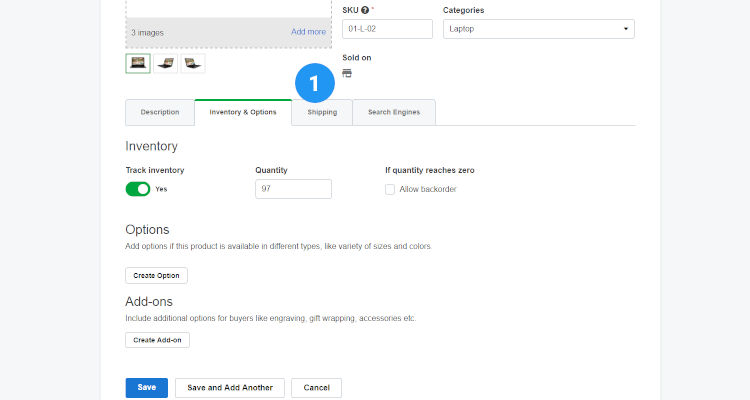Image resolution: width=750 pixels, height=400 pixels.
Task: Select the last laptop image thumbnail
Action: 193,63
